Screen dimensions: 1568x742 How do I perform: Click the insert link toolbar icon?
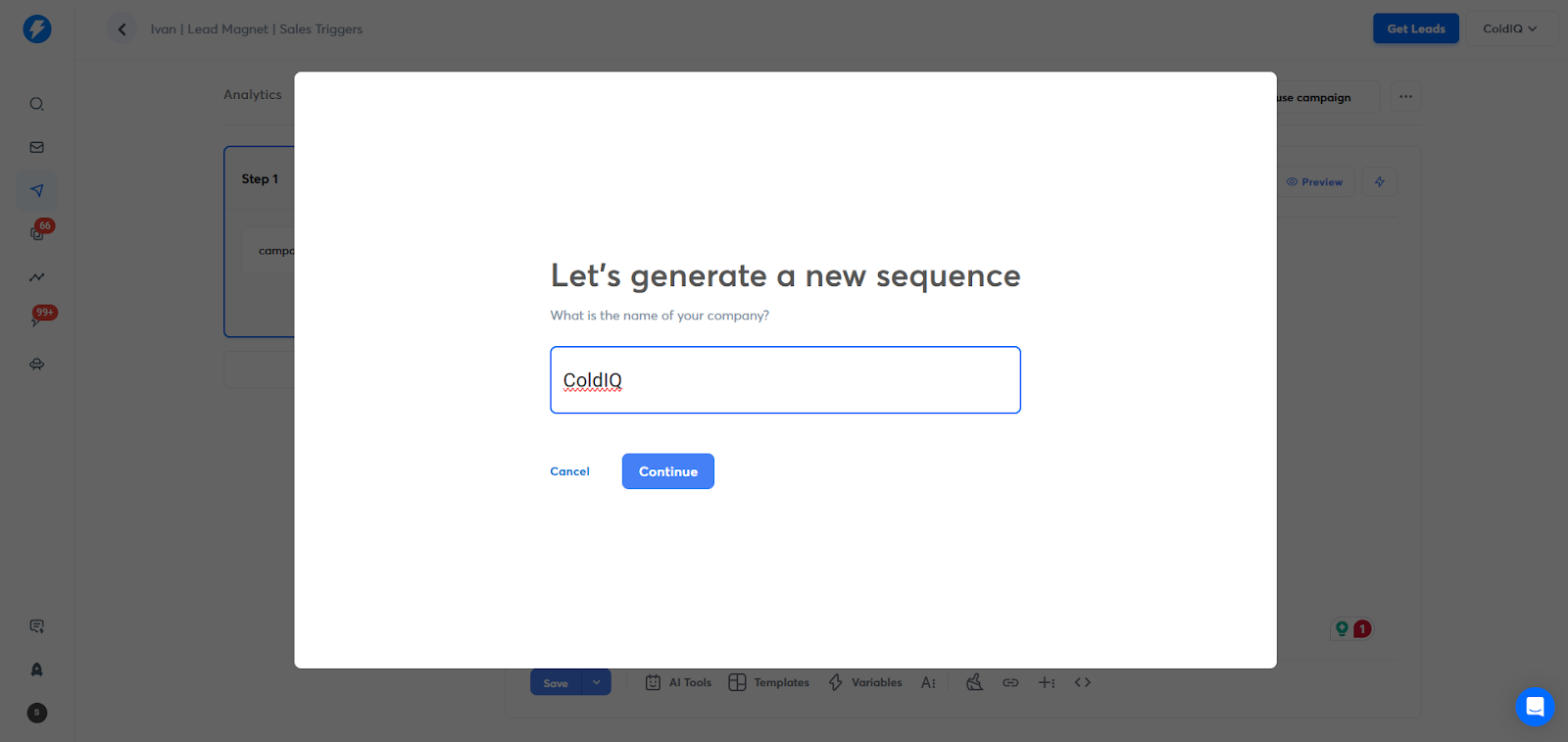coord(1010,682)
